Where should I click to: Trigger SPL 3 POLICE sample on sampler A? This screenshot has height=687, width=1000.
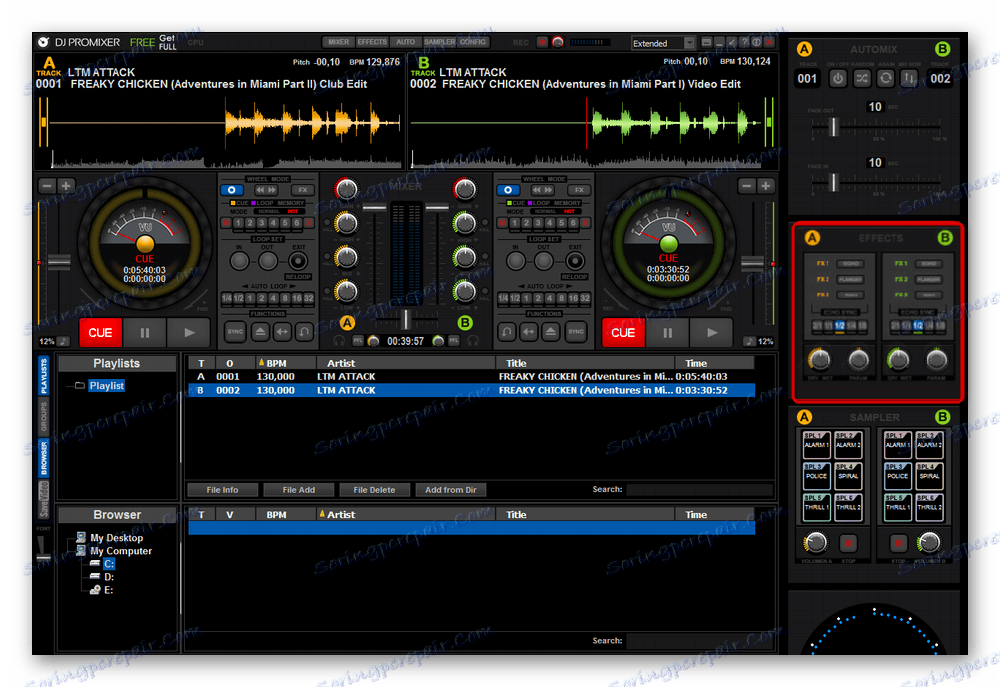click(x=816, y=475)
